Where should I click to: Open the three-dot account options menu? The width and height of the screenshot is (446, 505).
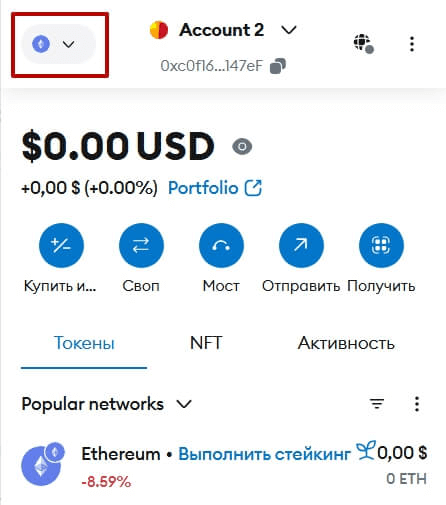412,44
